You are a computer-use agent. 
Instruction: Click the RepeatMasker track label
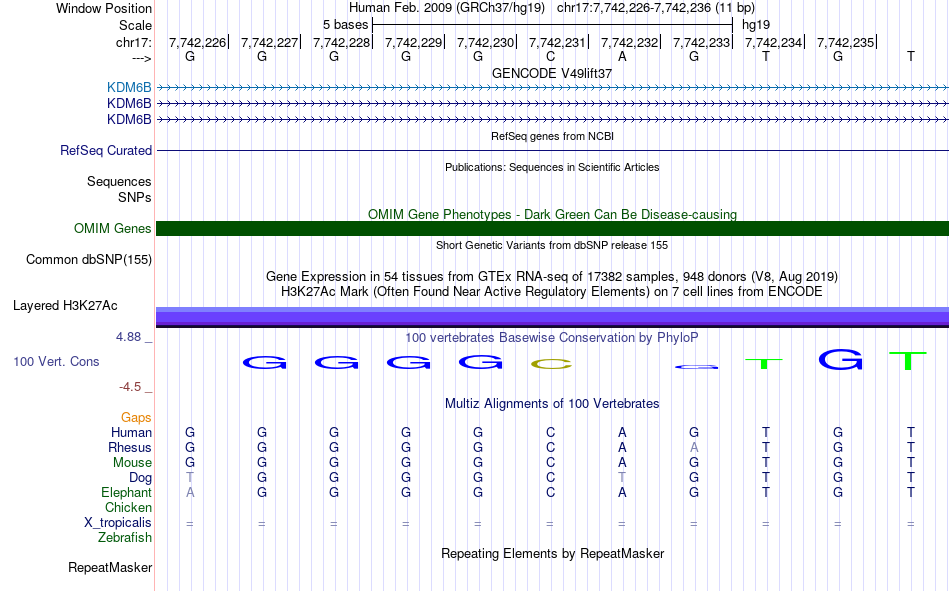[110, 567]
